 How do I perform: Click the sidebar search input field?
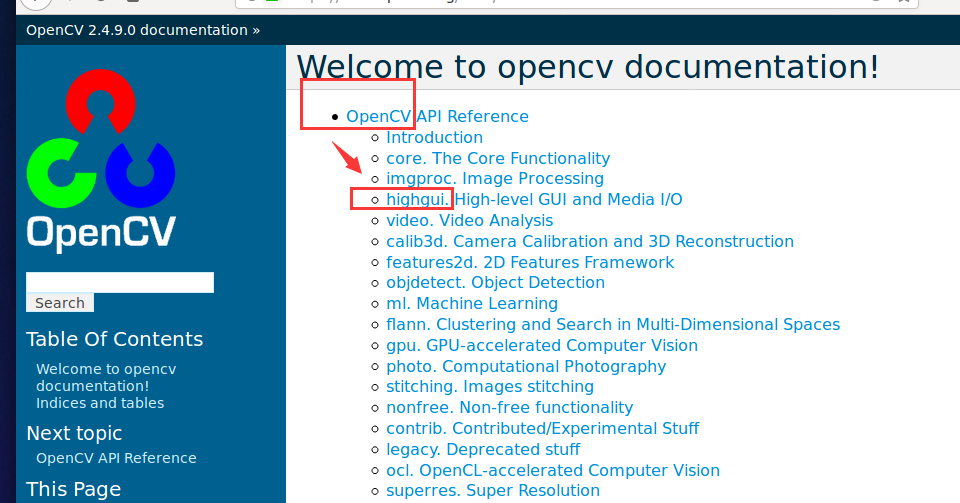tap(120, 283)
